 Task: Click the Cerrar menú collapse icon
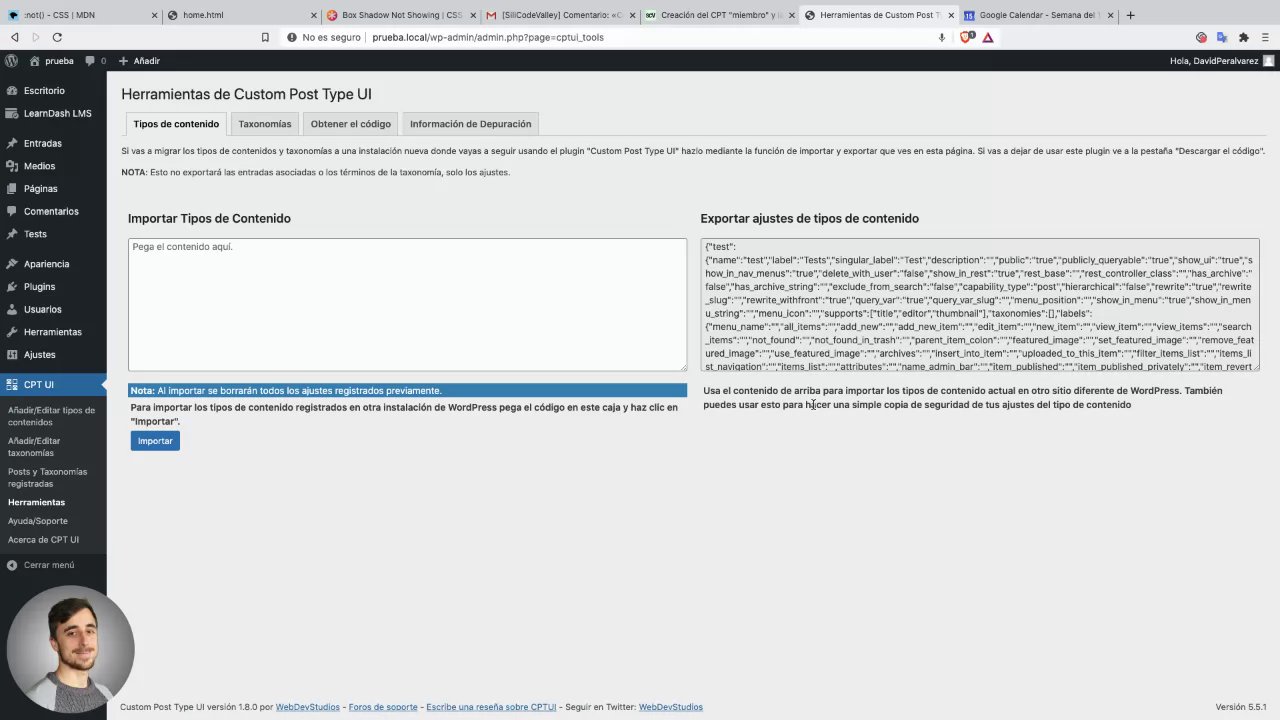[12, 565]
